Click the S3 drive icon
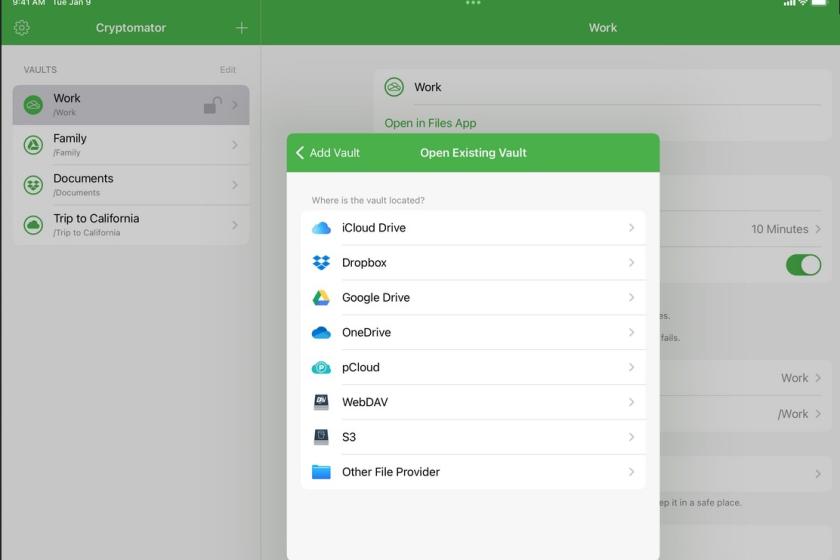840x560 pixels. (x=321, y=437)
